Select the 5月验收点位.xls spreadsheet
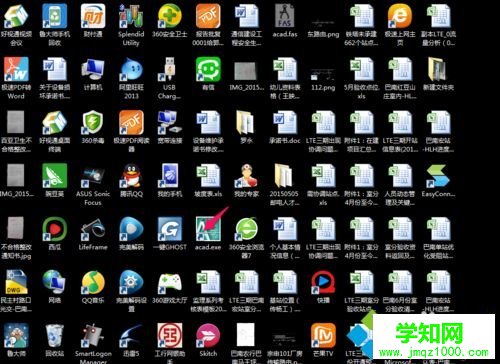The image size is (500, 364). (361, 69)
